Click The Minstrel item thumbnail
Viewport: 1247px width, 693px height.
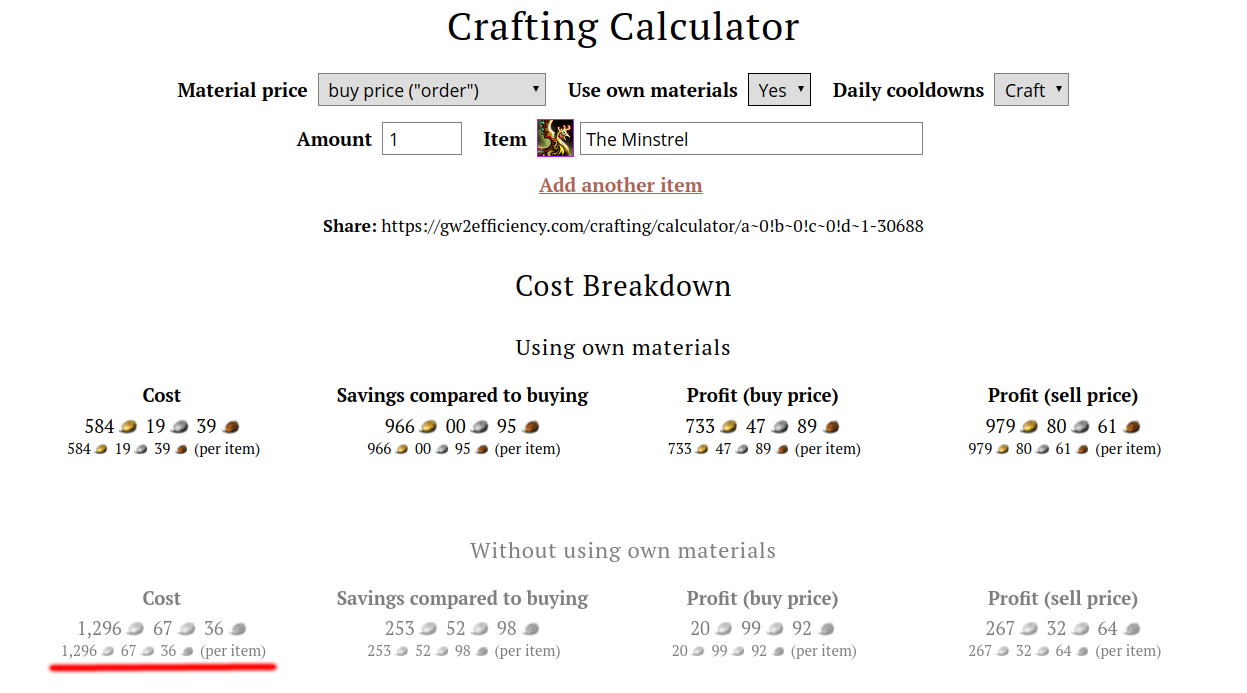click(555, 138)
